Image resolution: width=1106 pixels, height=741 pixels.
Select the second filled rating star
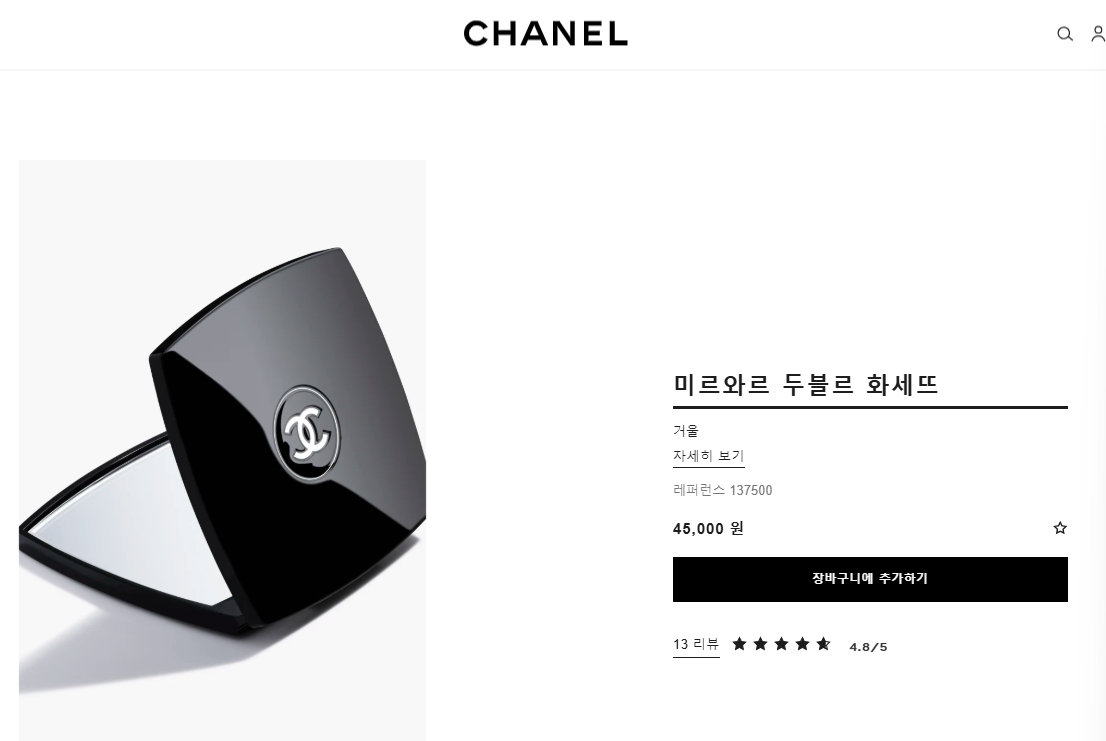(760, 644)
